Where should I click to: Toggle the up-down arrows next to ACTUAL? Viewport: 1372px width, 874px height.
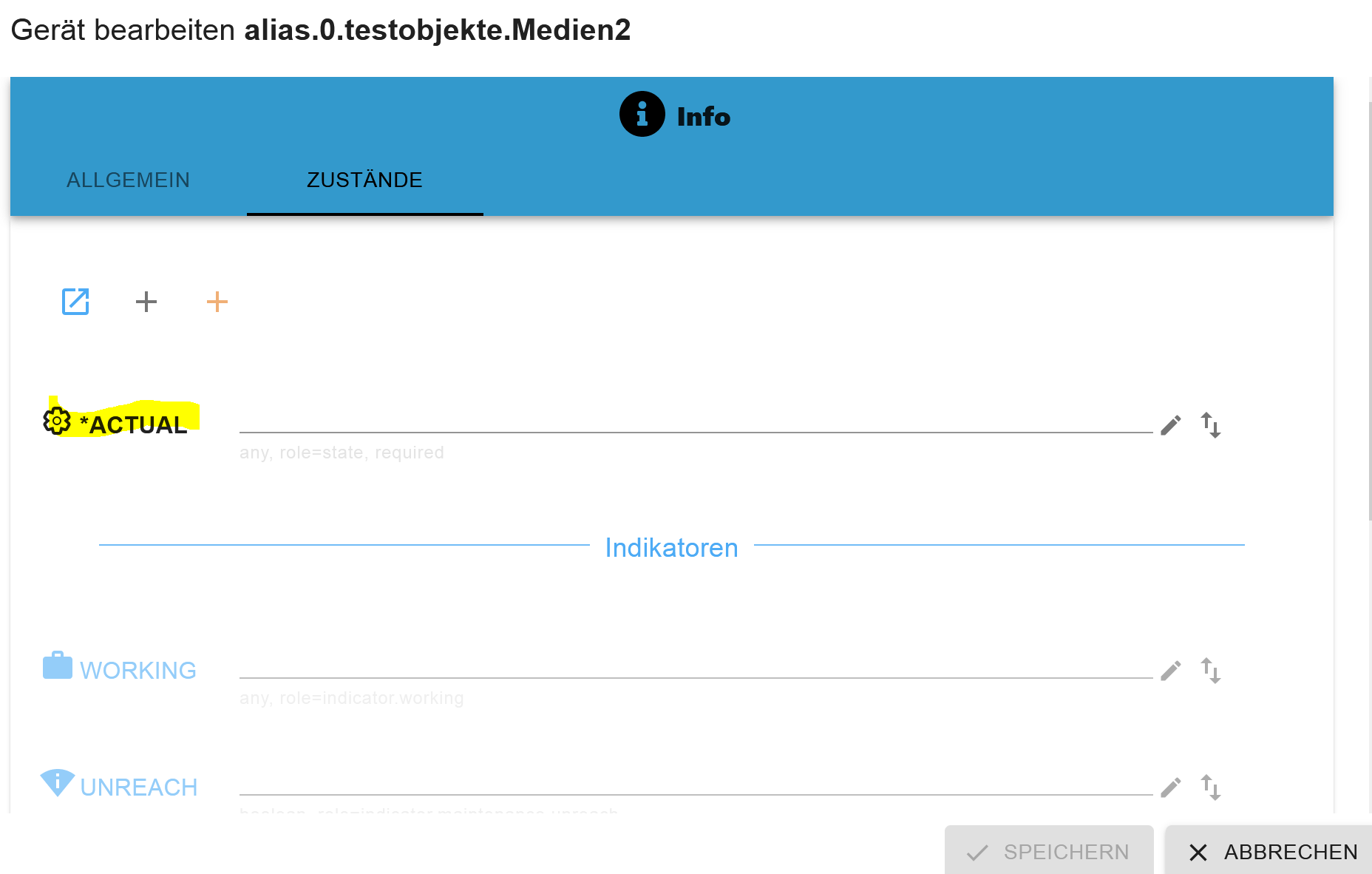coord(1212,425)
